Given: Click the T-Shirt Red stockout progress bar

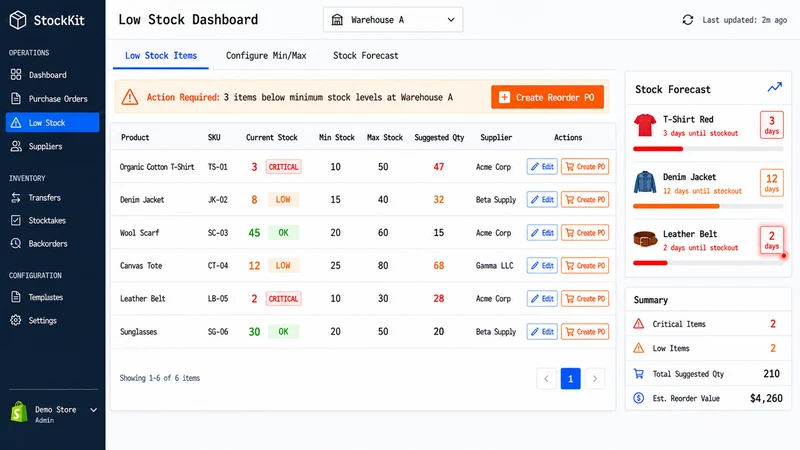Looking at the screenshot, I should (708, 149).
